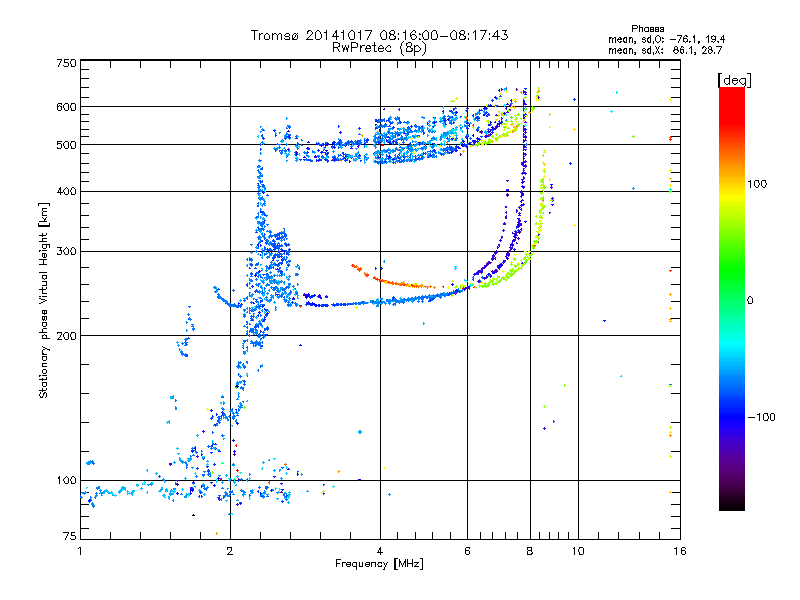
Task: Click the x-axis tick label '2'
Action: tap(230, 551)
